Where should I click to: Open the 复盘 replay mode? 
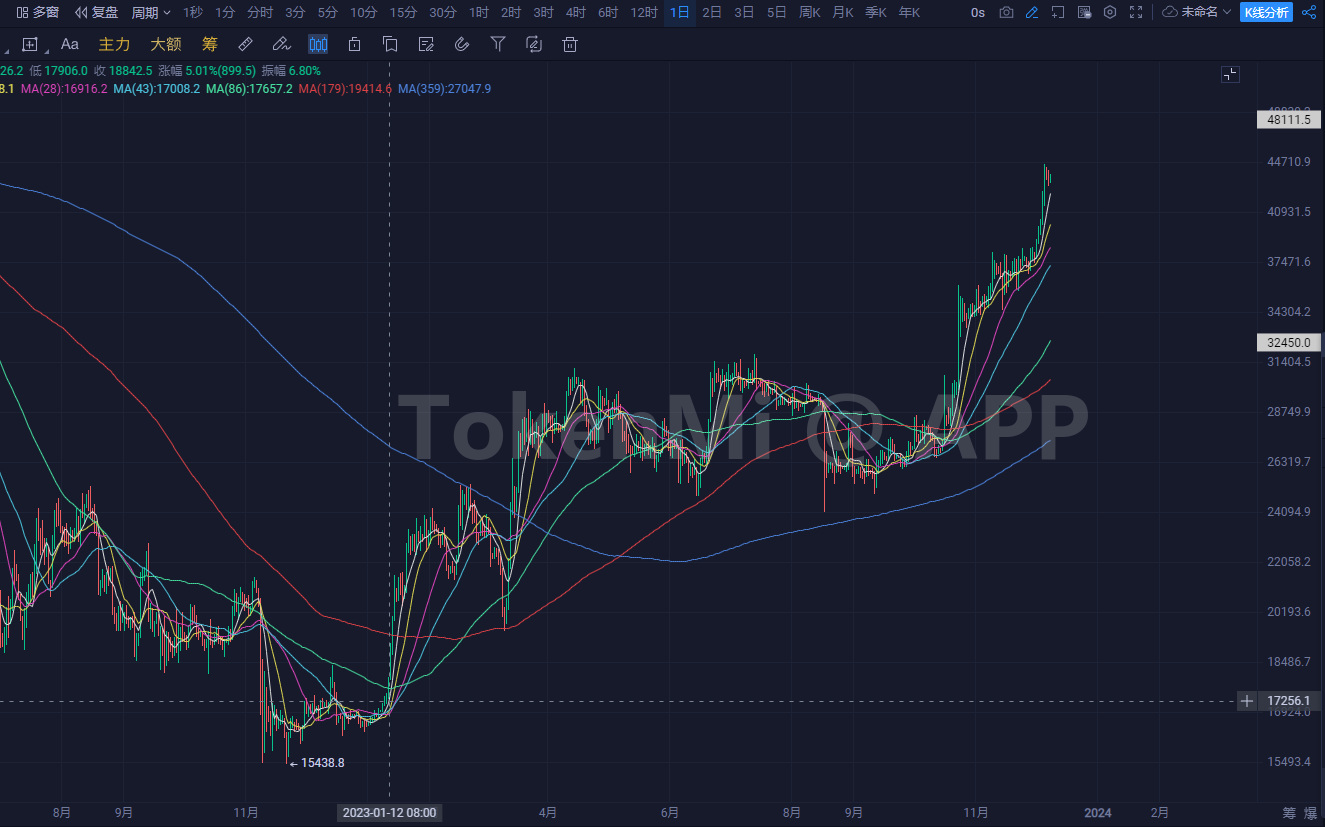tap(97, 12)
